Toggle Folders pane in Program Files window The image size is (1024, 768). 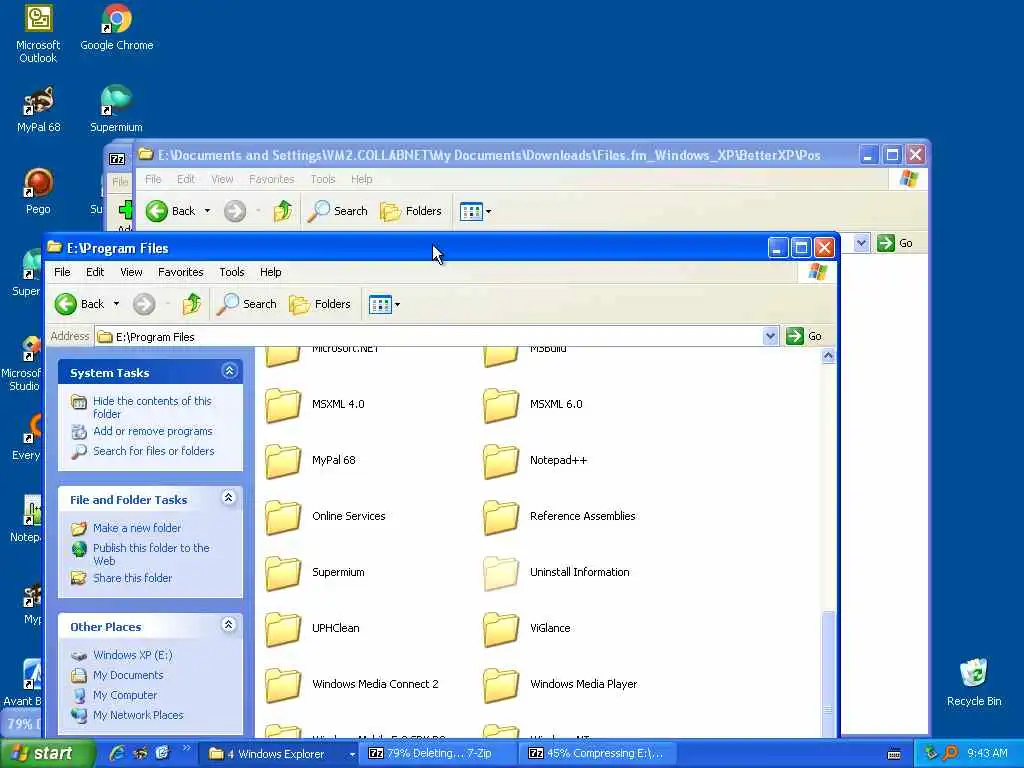[x=320, y=304]
